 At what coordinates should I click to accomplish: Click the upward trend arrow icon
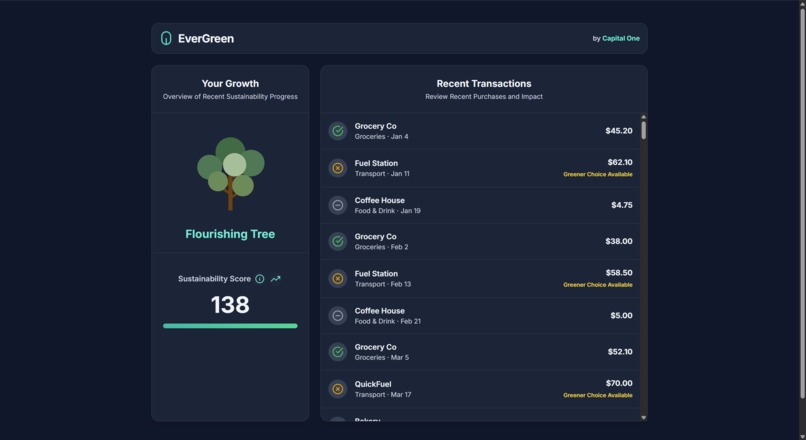[276, 279]
